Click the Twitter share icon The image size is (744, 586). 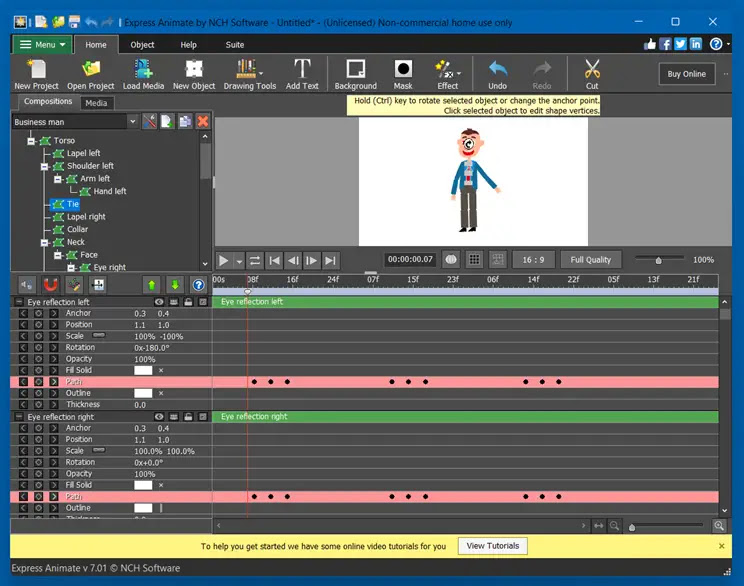tap(680, 44)
